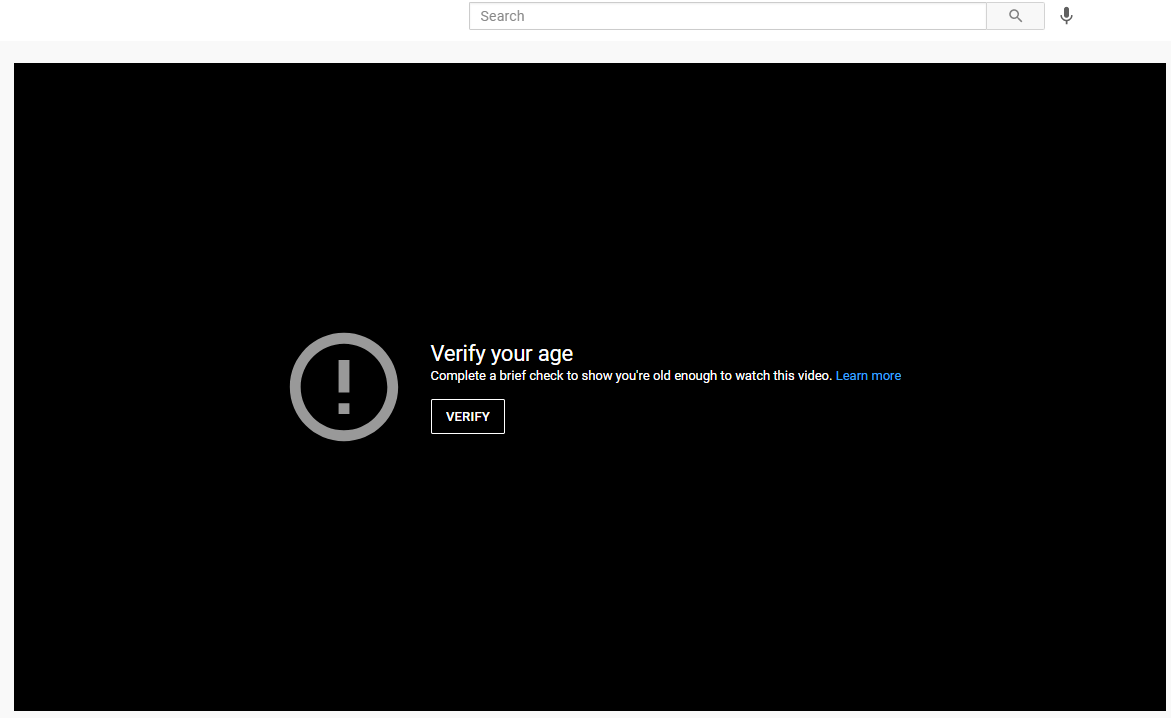Open the Learn more link

[x=868, y=376]
